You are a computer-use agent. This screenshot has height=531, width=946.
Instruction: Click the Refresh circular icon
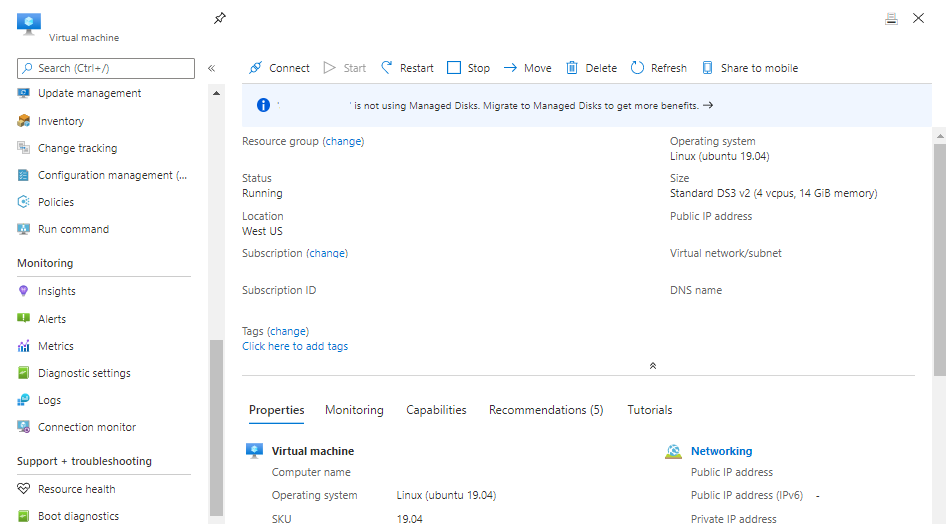(637, 68)
